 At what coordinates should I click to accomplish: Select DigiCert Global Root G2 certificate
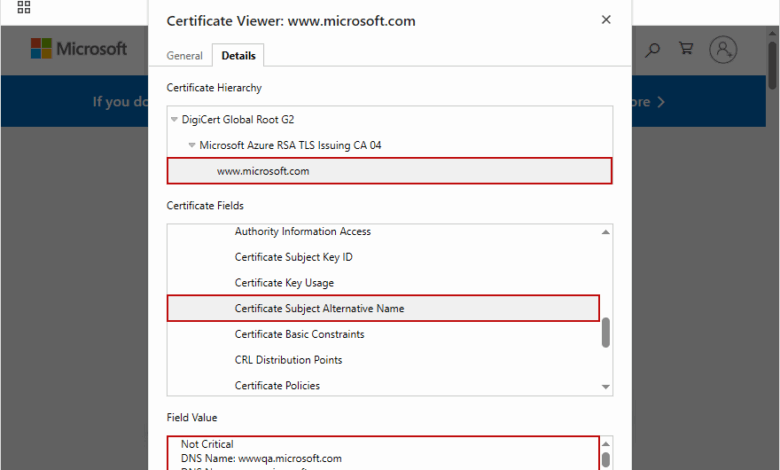pos(238,119)
